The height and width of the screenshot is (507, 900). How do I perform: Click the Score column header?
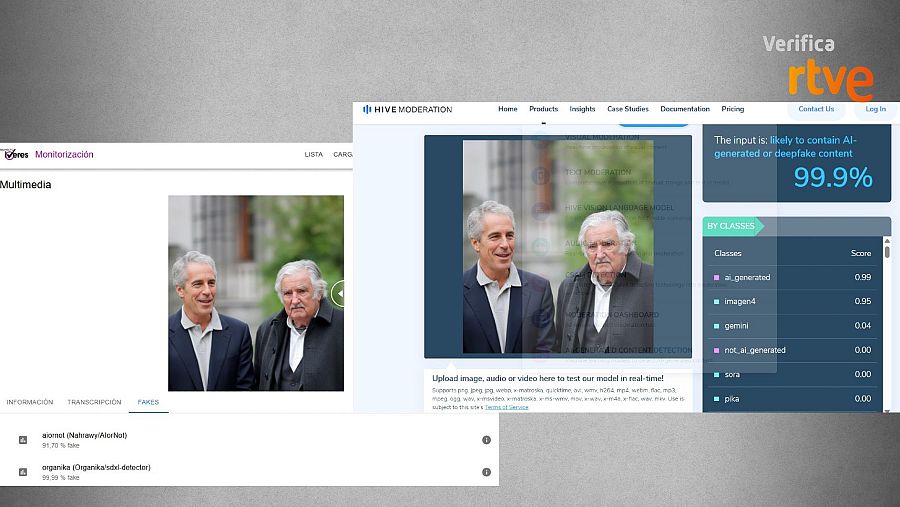[x=860, y=253]
